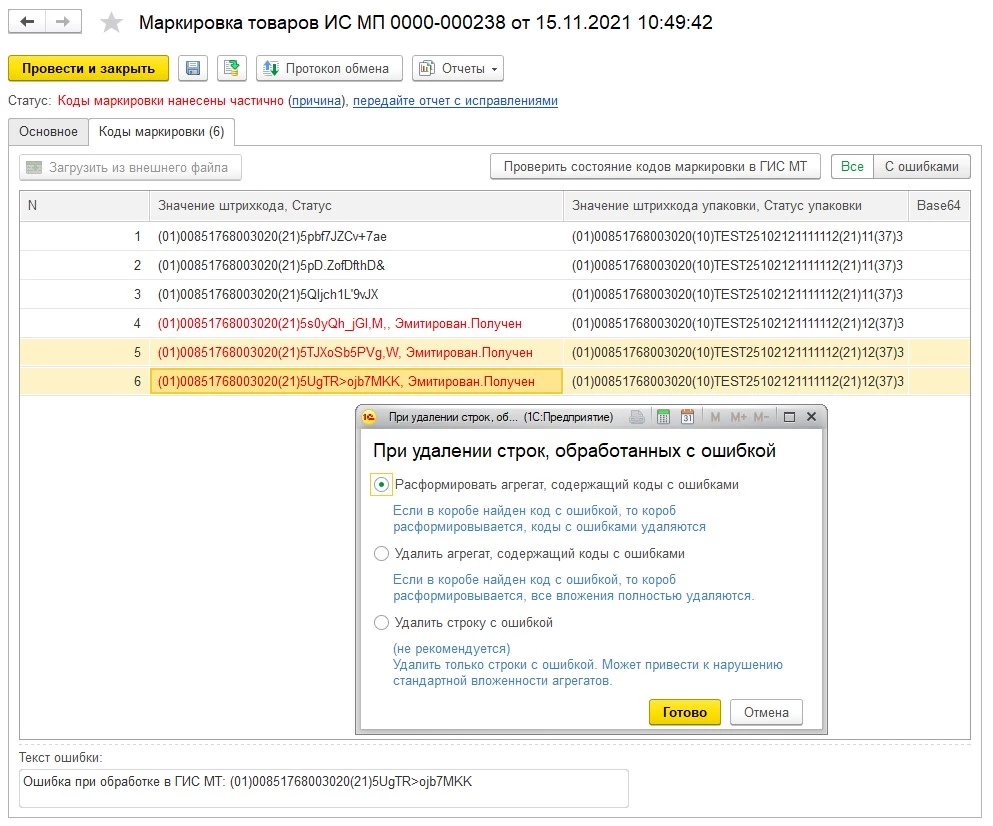Select 'Расформировать агрегат' radio option
The image size is (993, 826).
point(381,485)
